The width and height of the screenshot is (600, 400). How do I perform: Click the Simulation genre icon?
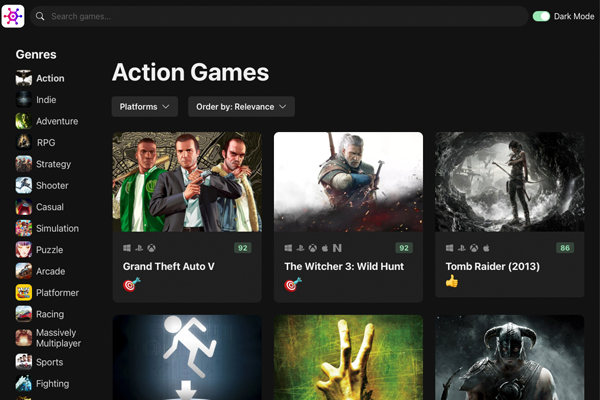(x=23, y=228)
